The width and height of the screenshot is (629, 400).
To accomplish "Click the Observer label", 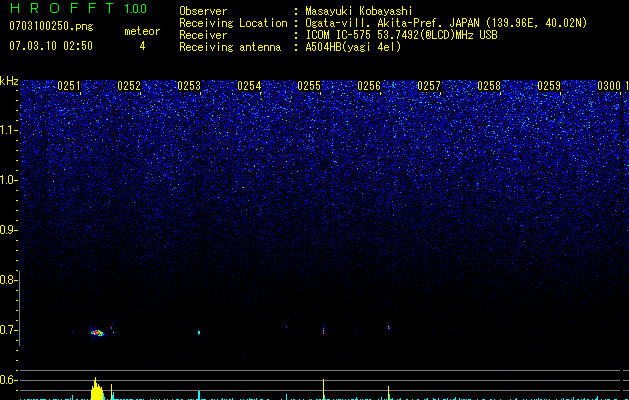I will [x=203, y=11].
